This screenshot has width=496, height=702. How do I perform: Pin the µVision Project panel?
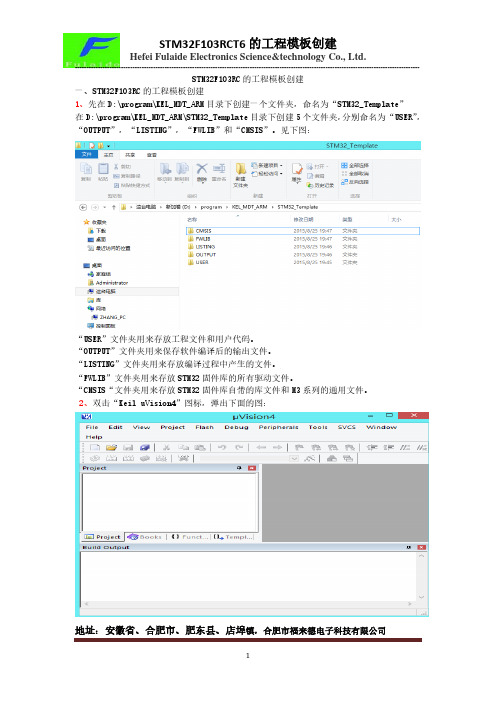tap(239, 468)
